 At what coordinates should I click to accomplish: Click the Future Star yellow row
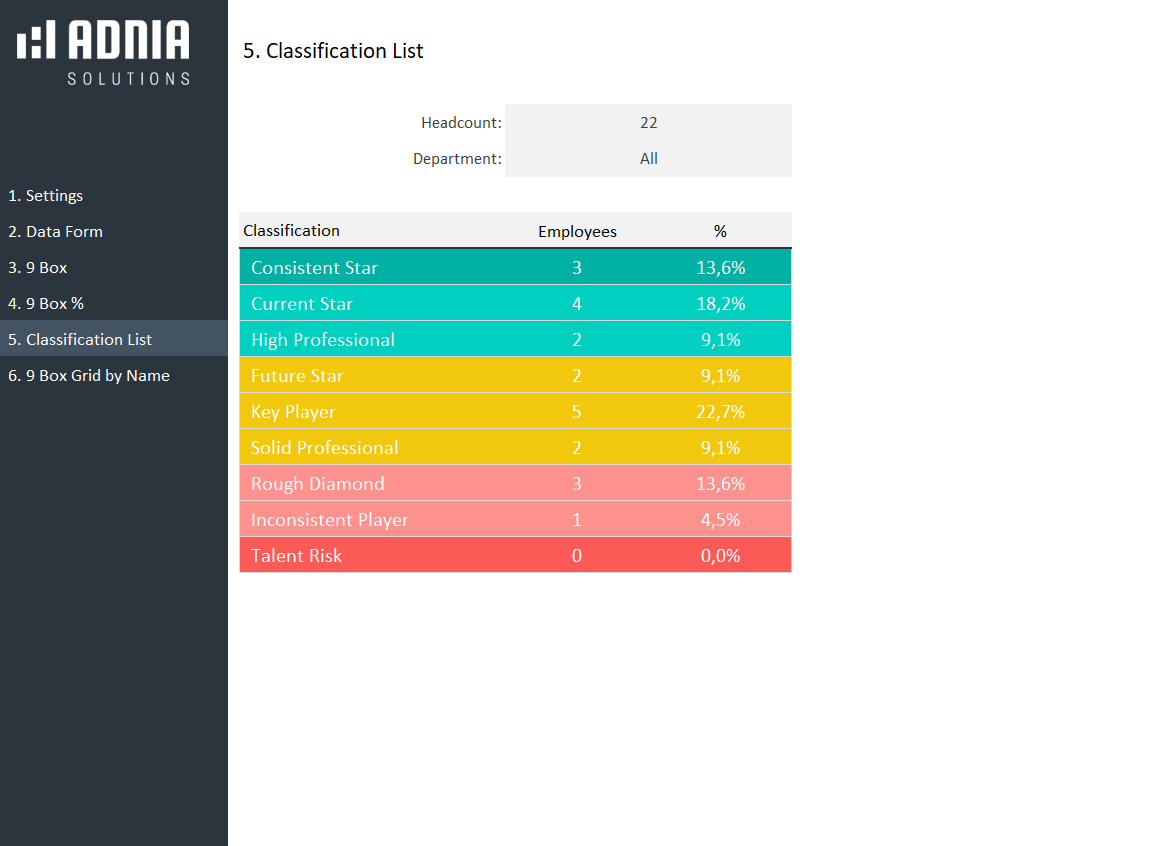pos(297,376)
